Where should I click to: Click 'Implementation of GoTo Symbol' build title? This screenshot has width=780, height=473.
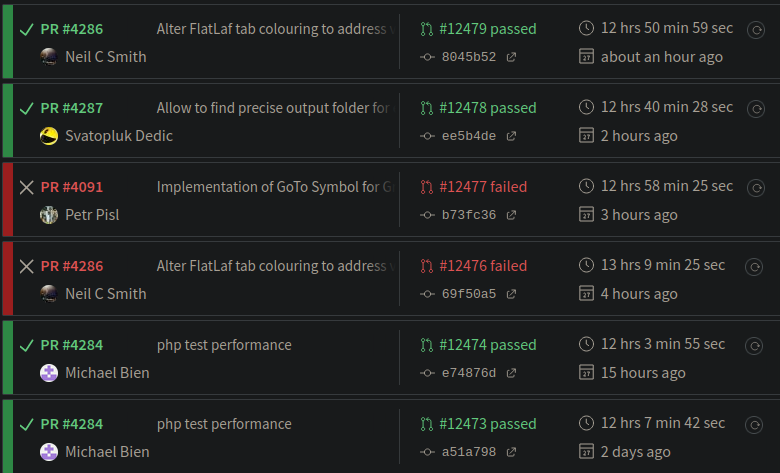[272, 187]
